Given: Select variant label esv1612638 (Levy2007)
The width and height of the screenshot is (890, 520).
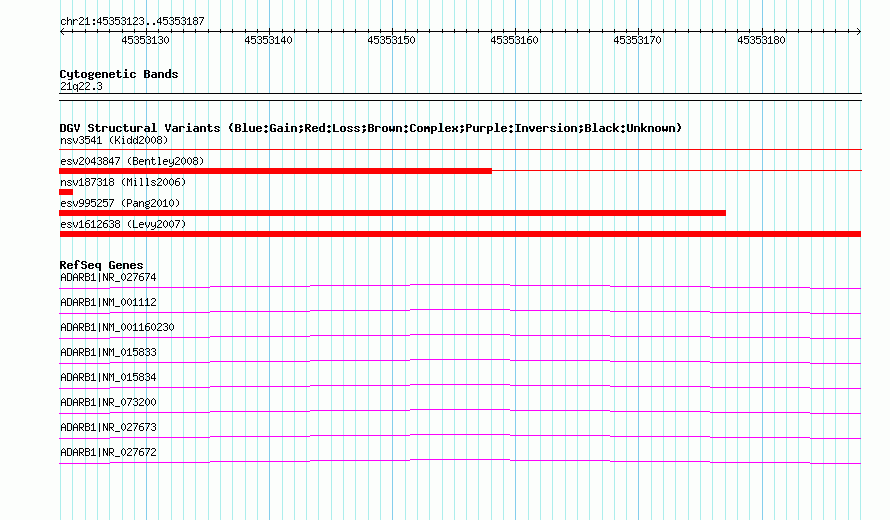Looking at the screenshot, I should click(123, 224).
